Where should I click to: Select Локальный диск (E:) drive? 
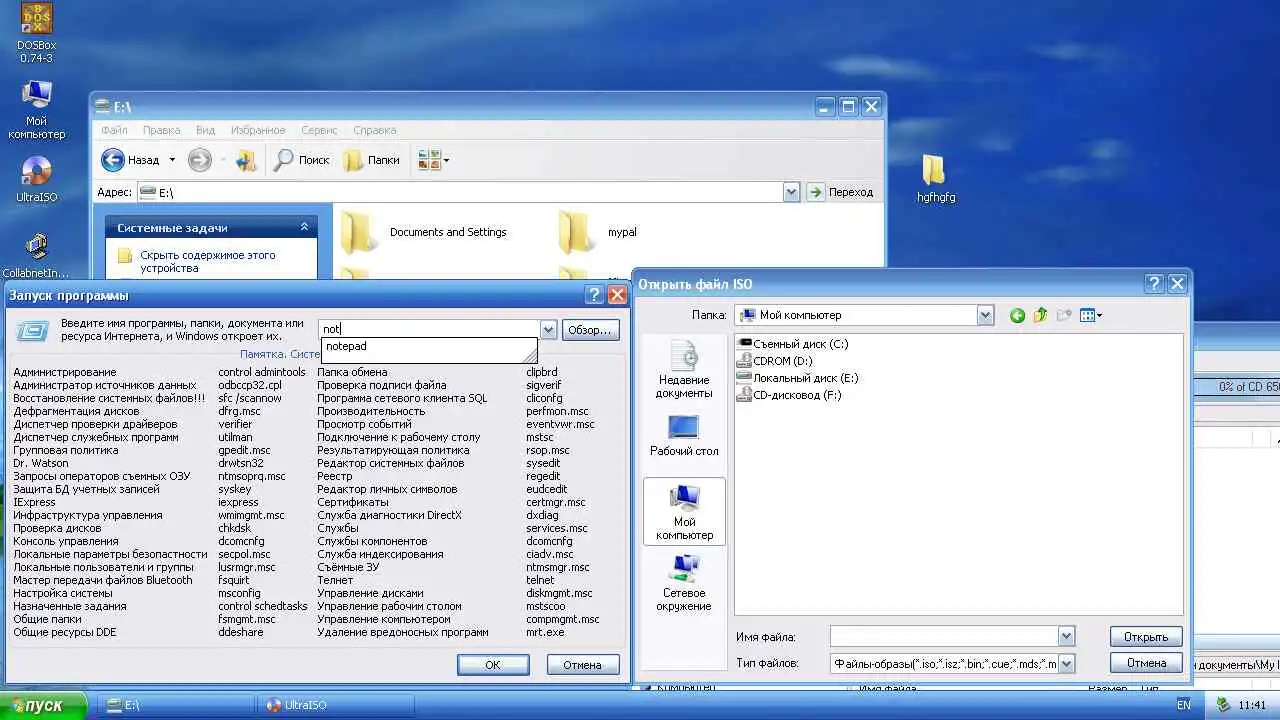click(797, 378)
